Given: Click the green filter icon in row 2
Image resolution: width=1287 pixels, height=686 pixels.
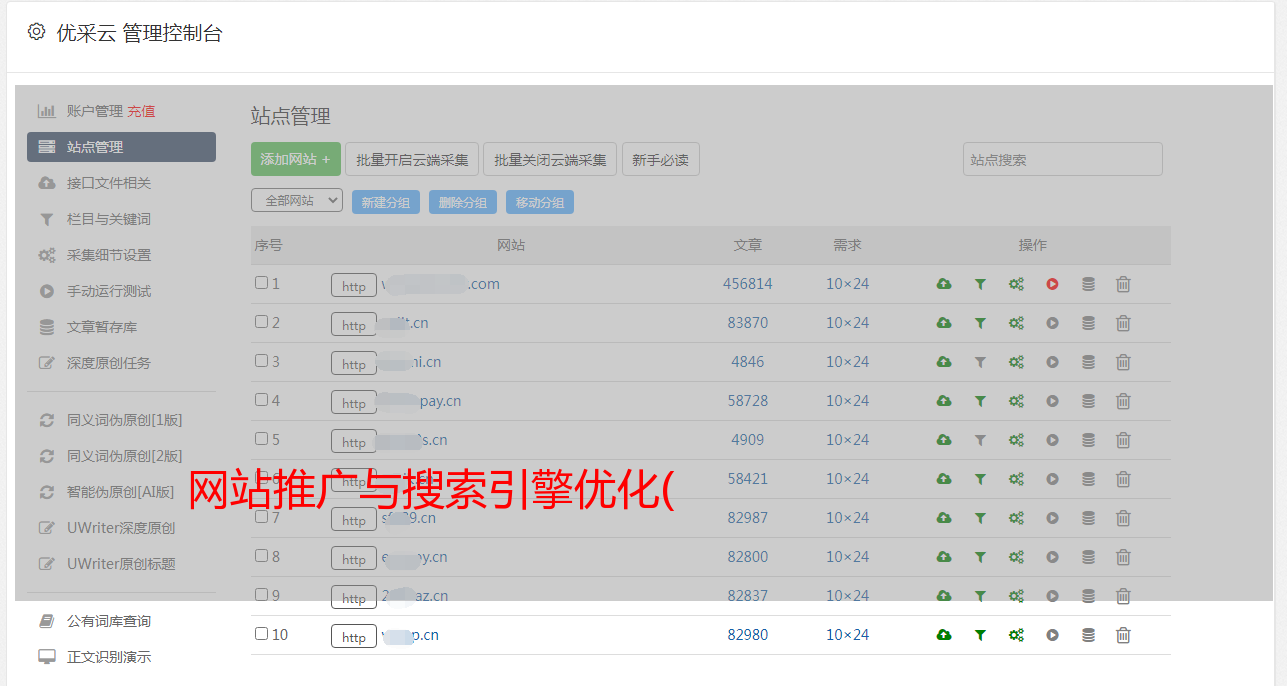Looking at the screenshot, I should pyautogui.click(x=980, y=323).
